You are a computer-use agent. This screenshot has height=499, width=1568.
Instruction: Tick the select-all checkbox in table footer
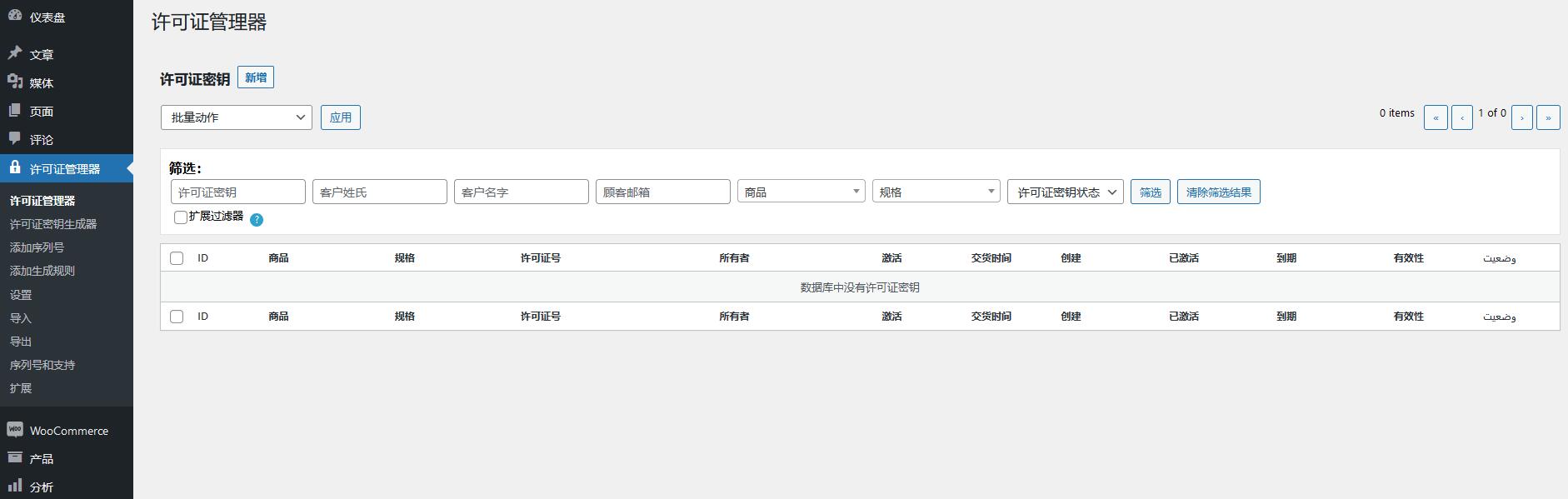click(x=177, y=317)
